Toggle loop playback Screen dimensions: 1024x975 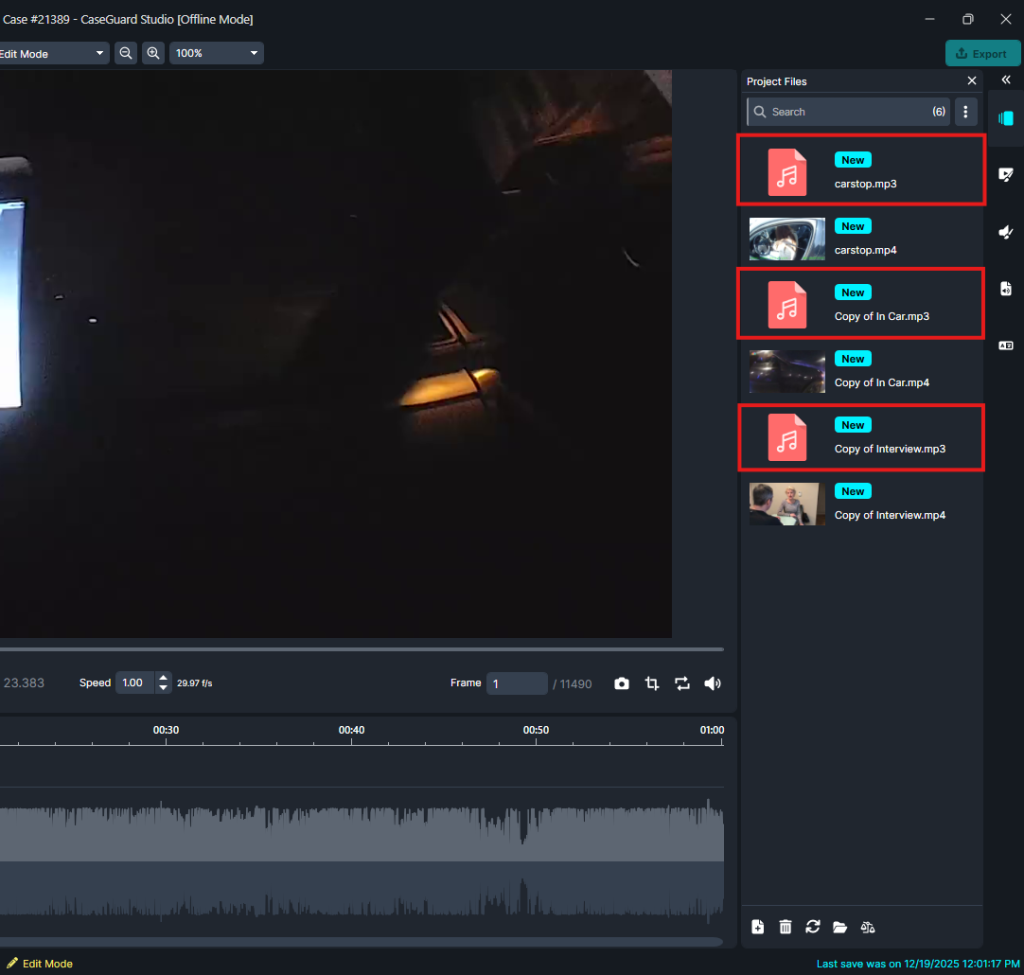682,684
